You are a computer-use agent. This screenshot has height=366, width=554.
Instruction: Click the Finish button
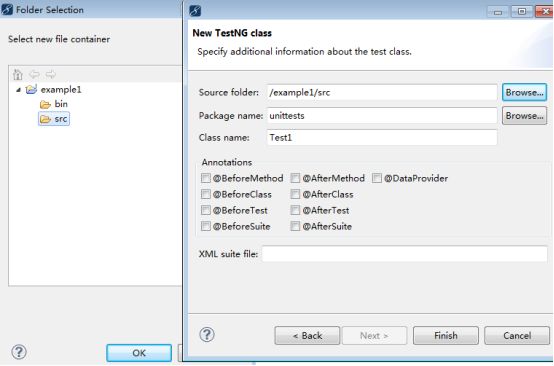click(446, 335)
